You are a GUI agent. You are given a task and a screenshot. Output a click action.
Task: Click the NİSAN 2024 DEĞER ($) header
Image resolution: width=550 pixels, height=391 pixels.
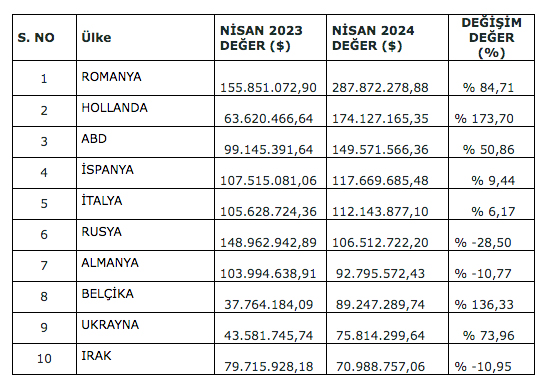click(373, 38)
